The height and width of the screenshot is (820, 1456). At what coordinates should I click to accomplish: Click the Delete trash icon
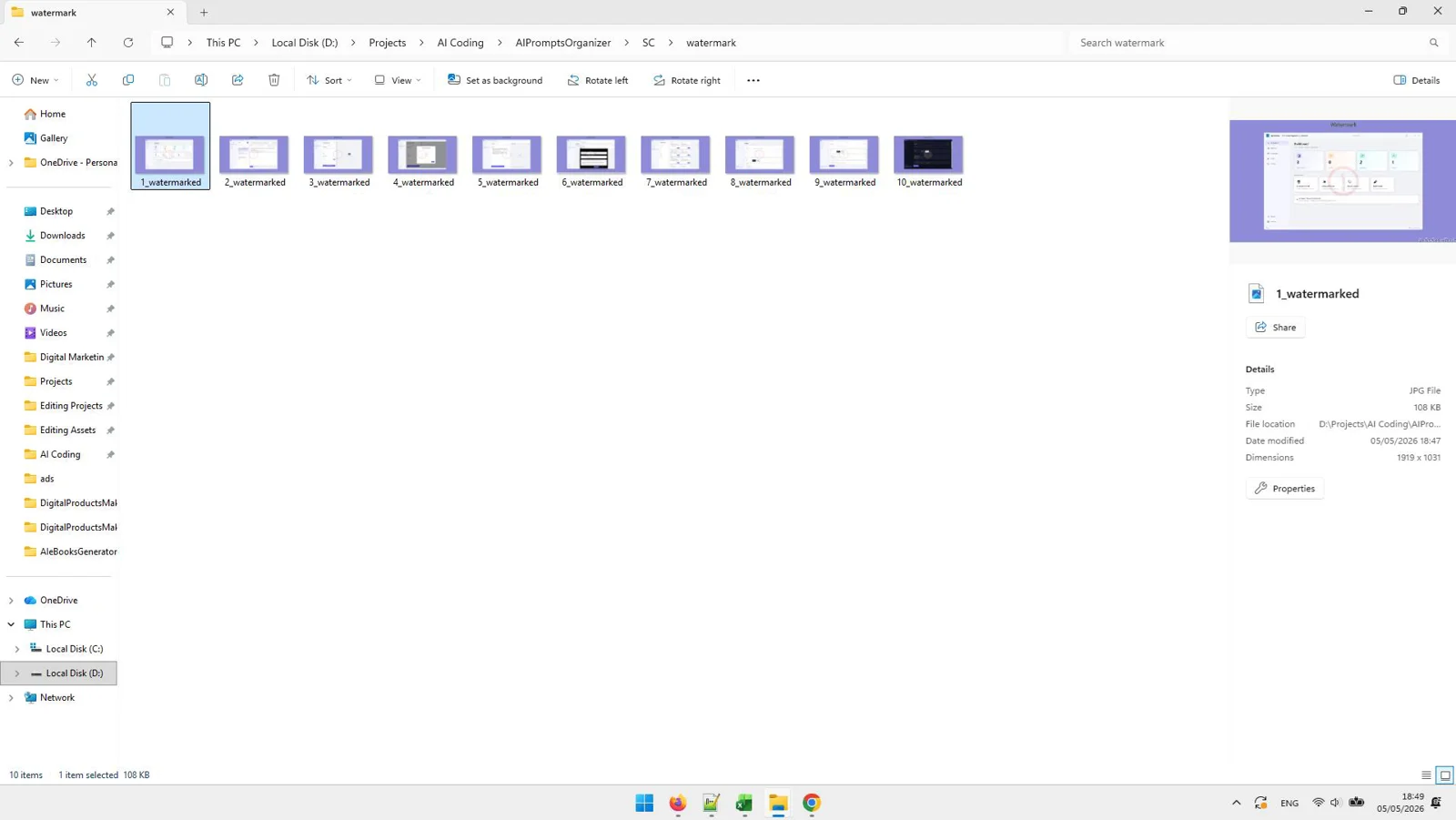274,80
